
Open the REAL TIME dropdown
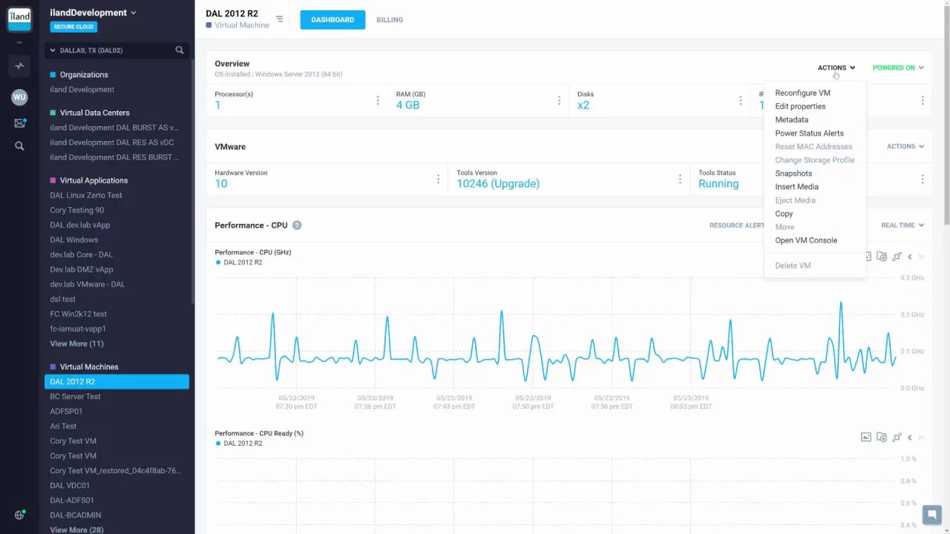902,225
